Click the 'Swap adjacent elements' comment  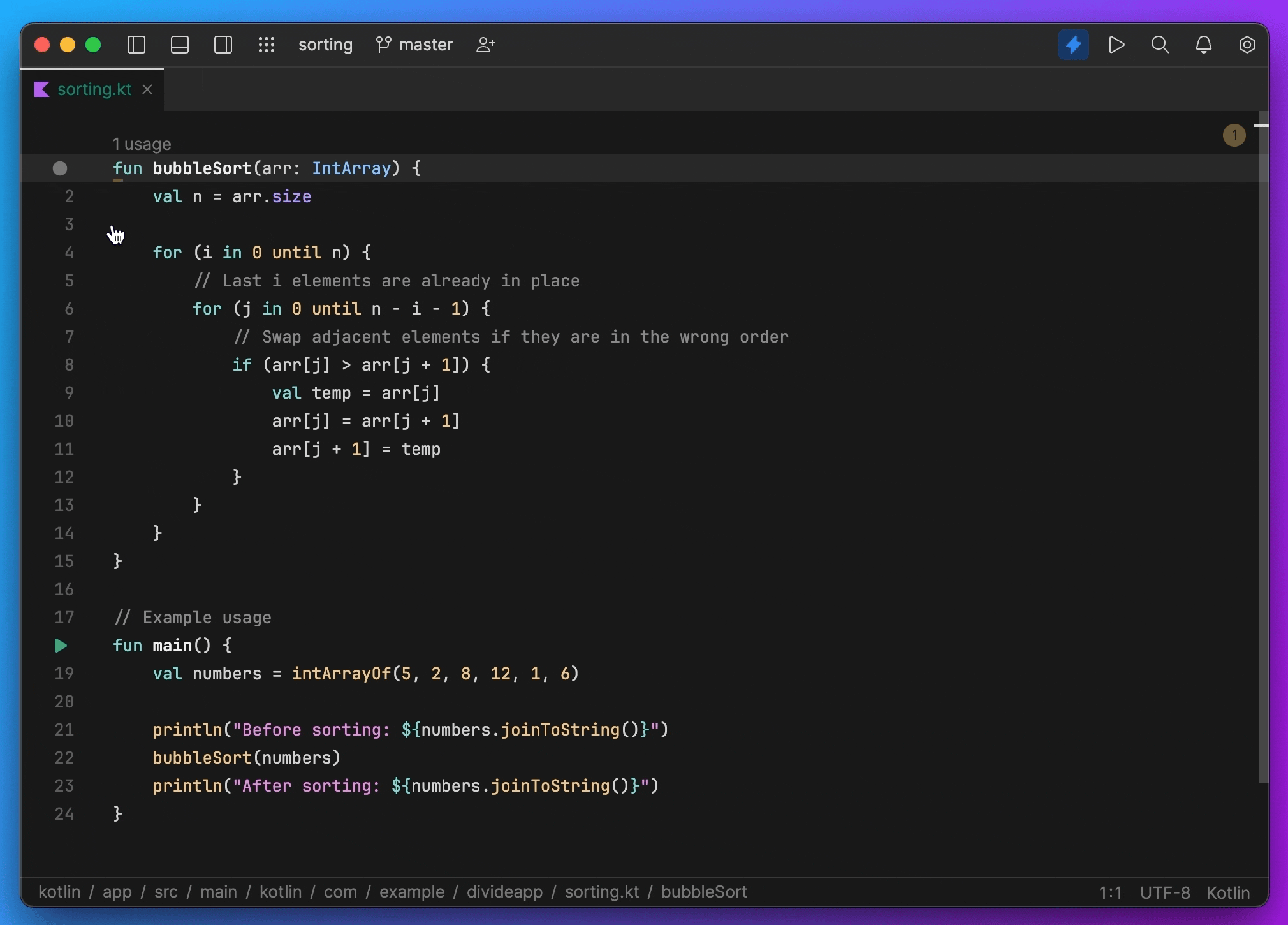[511, 337]
